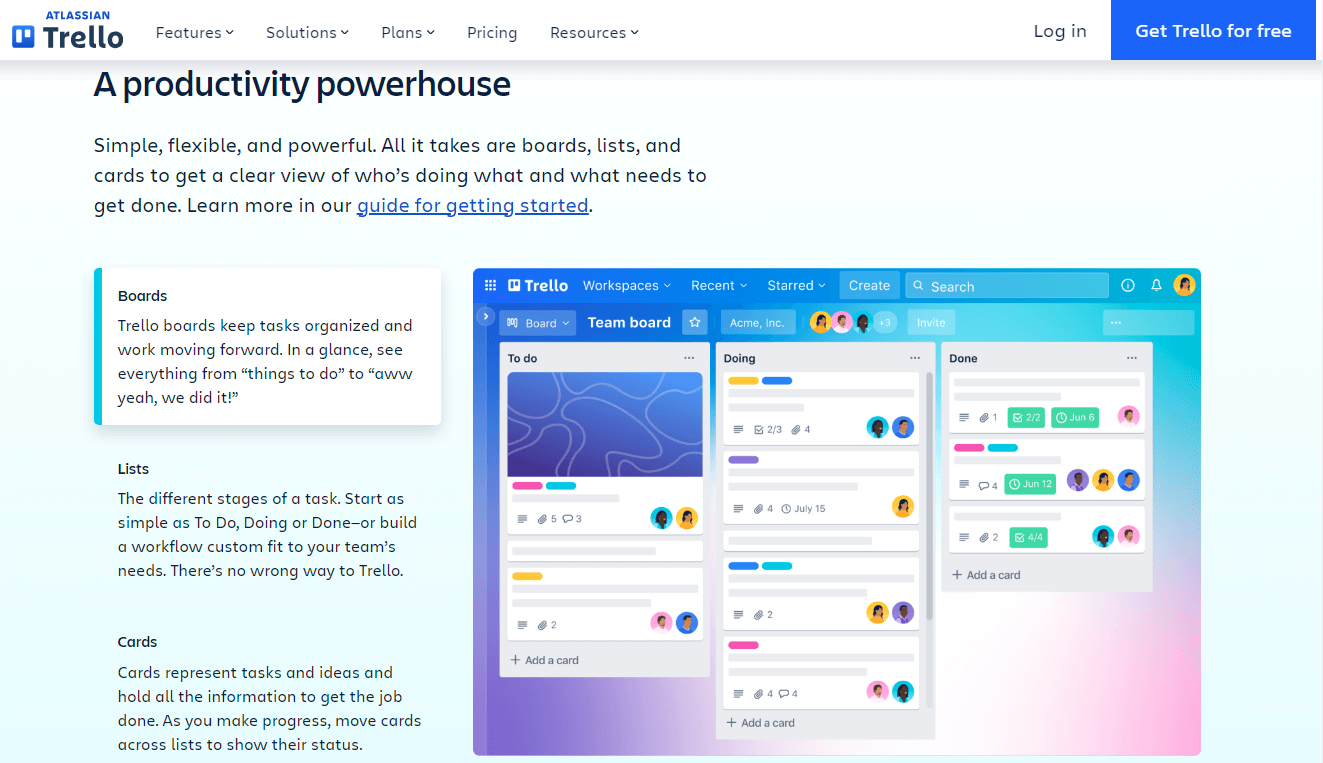Click the Create button in board header
Screen dimensions: 1323x763
[869, 285]
